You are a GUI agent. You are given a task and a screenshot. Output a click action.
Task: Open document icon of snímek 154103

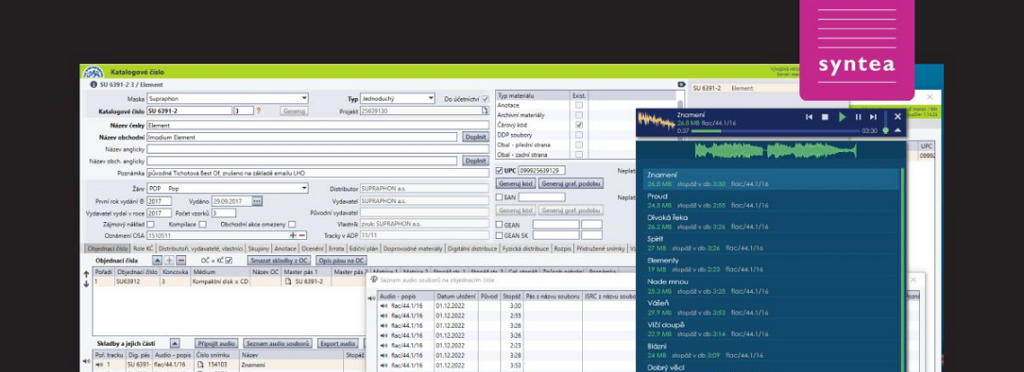(201, 365)
